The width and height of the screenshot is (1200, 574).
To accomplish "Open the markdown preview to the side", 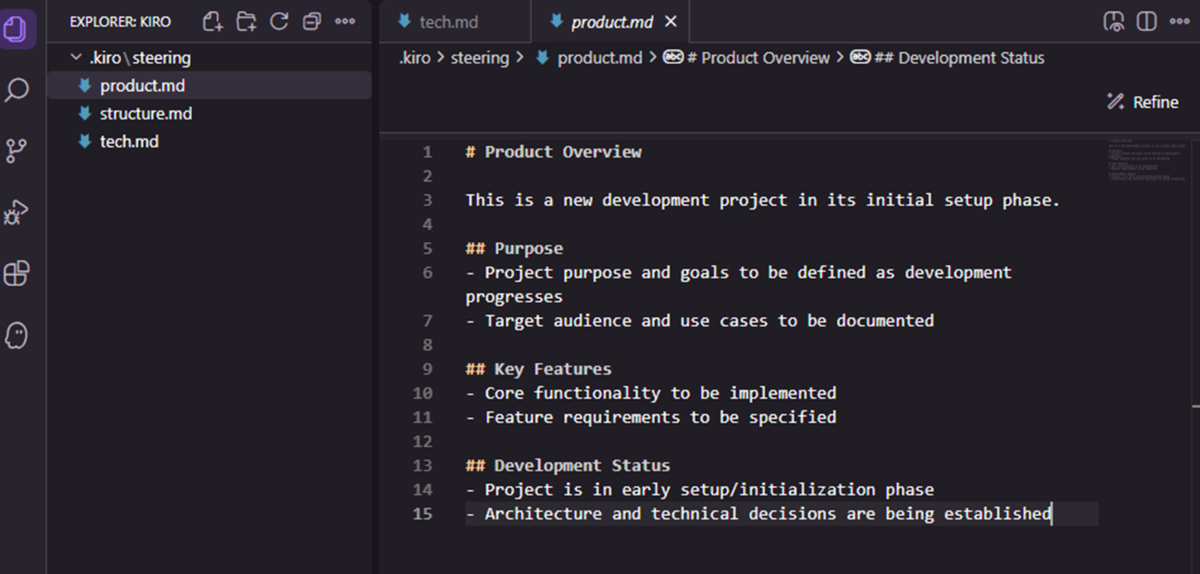I will coord(1113,21).
